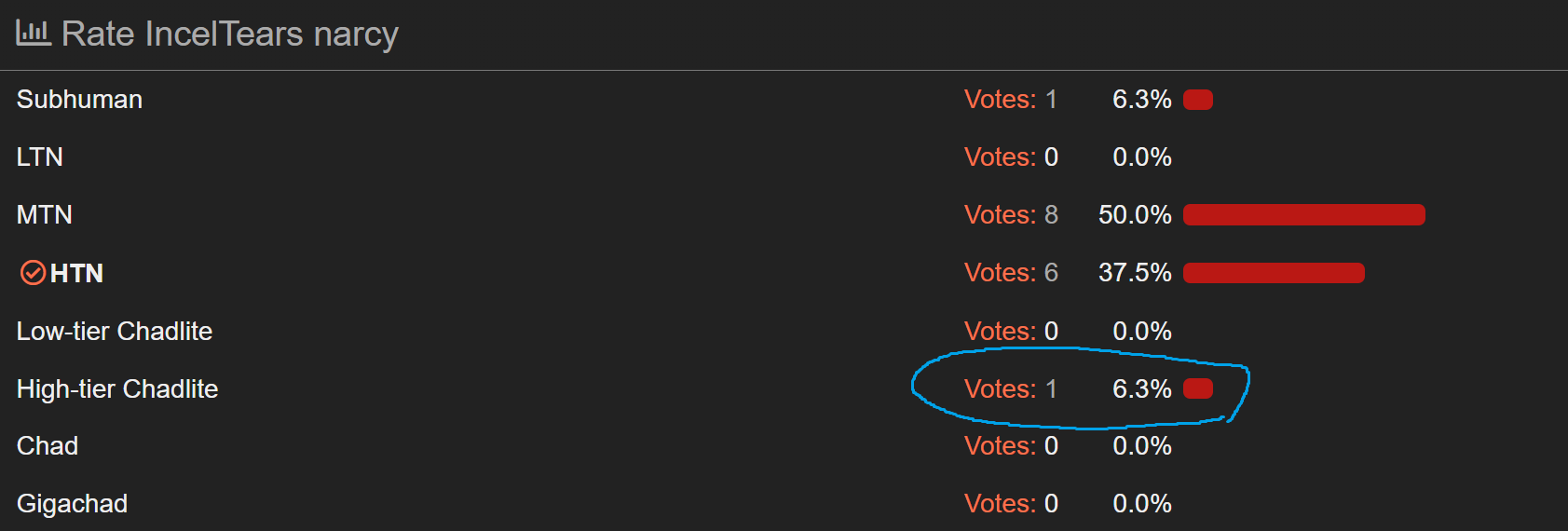View voters via Votes: 1 for Subhuman
1568x531 pixels.
tap(1011, 100)
